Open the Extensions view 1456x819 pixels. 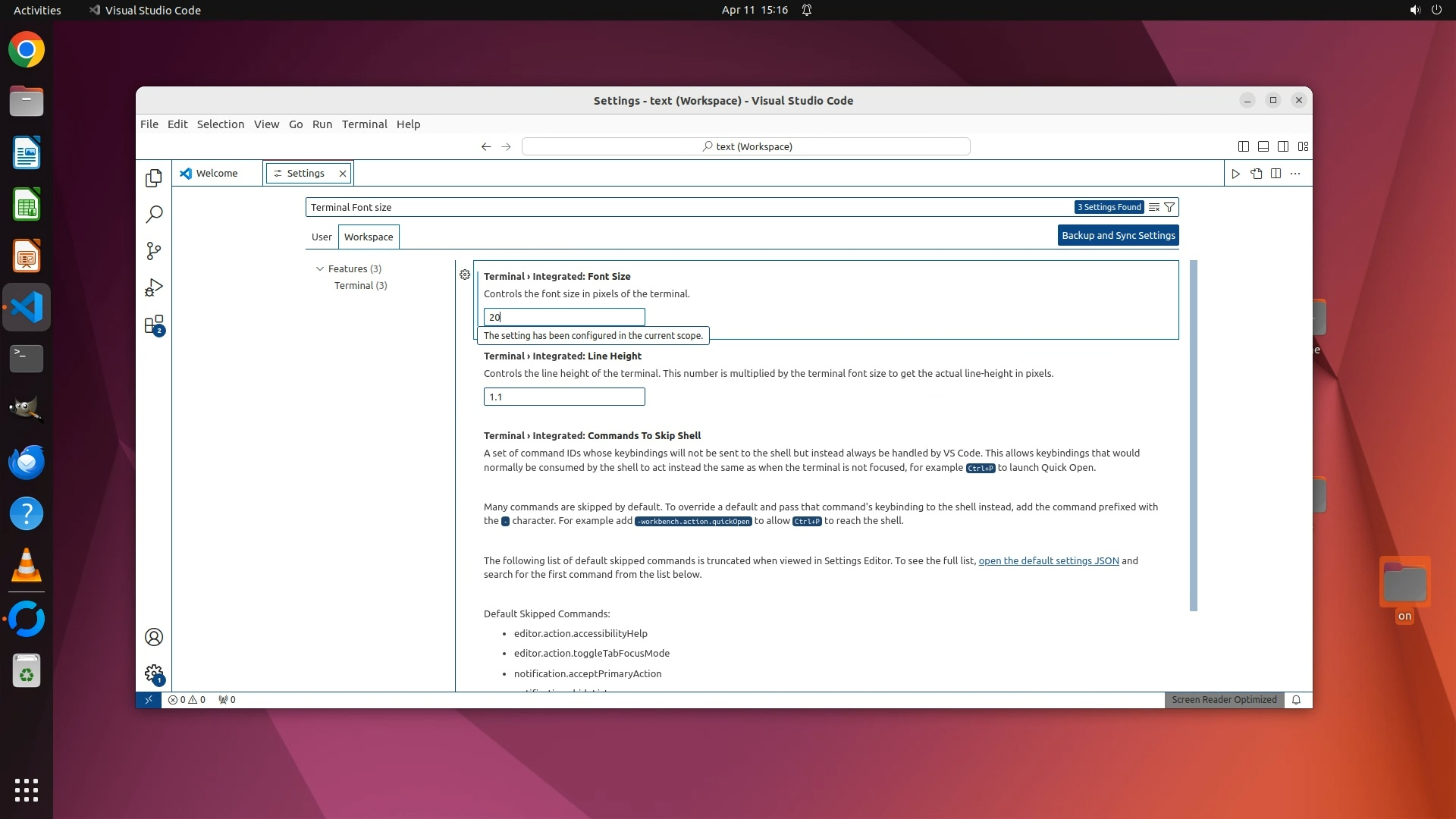[x=154, y=325]
